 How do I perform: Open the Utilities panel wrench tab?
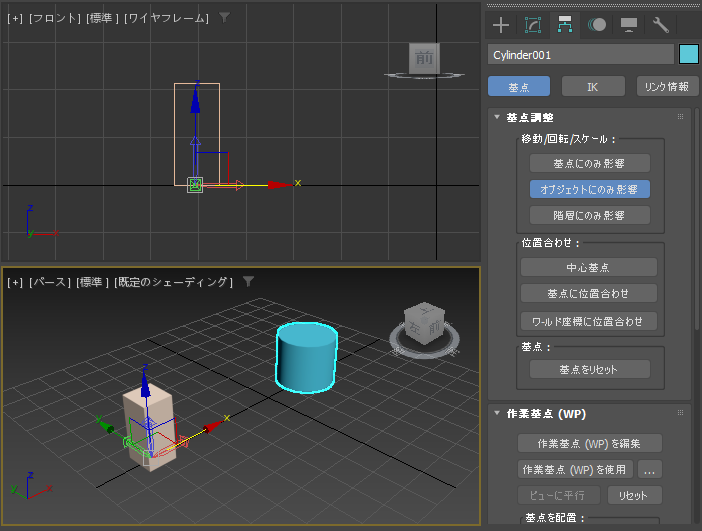(x=661, y=25)
